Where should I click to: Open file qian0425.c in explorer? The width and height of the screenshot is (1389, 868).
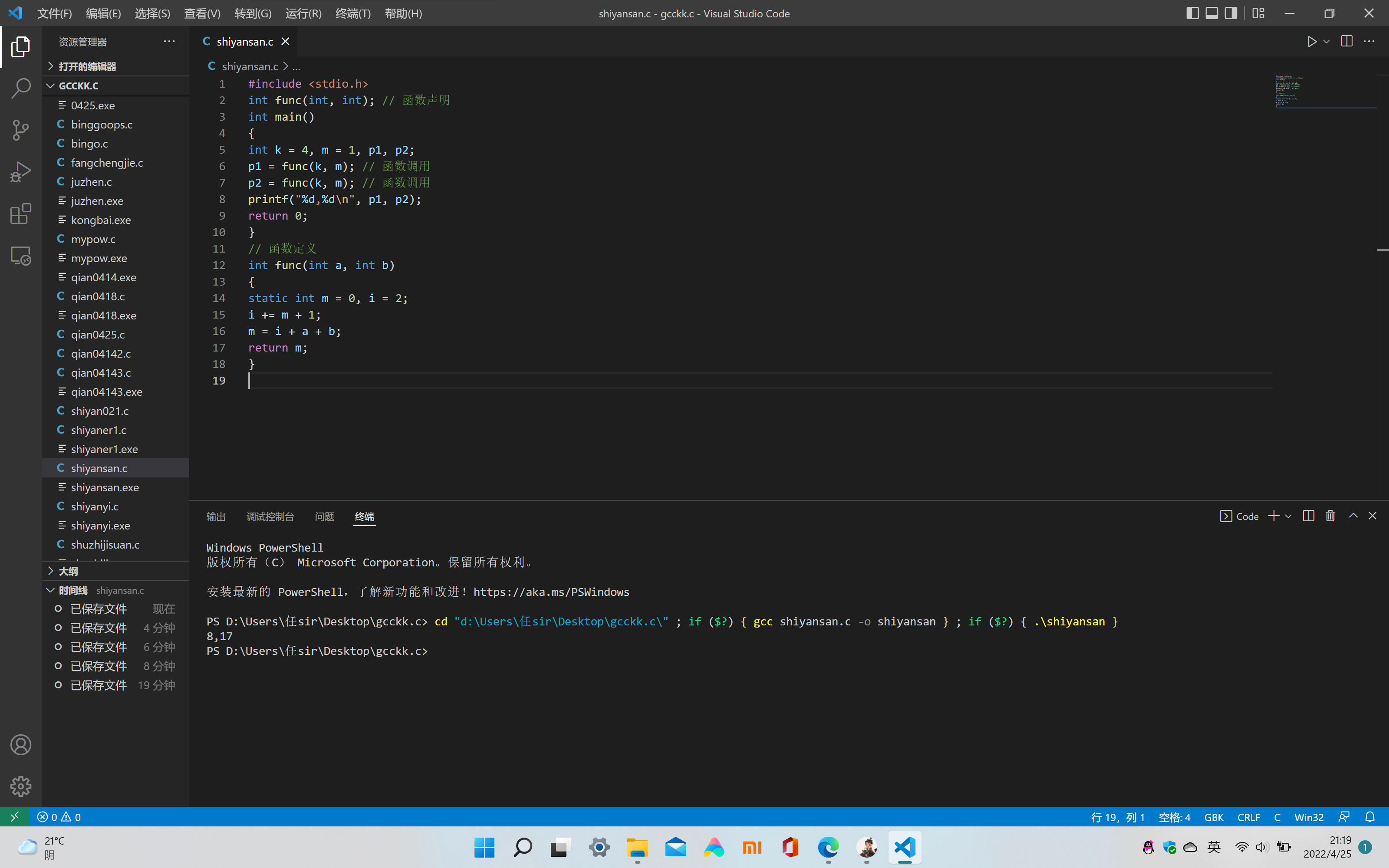115,334
